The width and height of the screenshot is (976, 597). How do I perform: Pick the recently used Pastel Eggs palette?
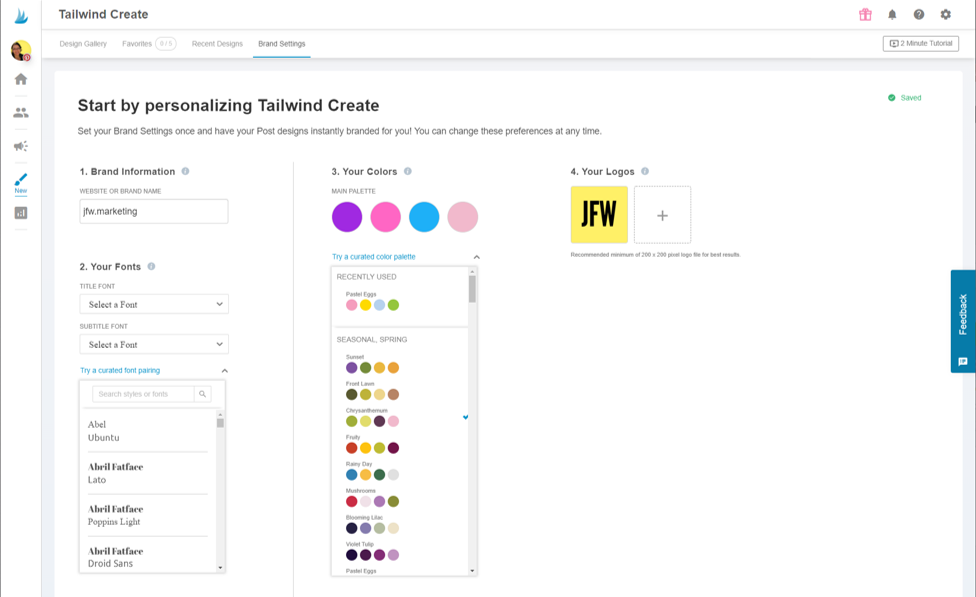pos(372,301)
